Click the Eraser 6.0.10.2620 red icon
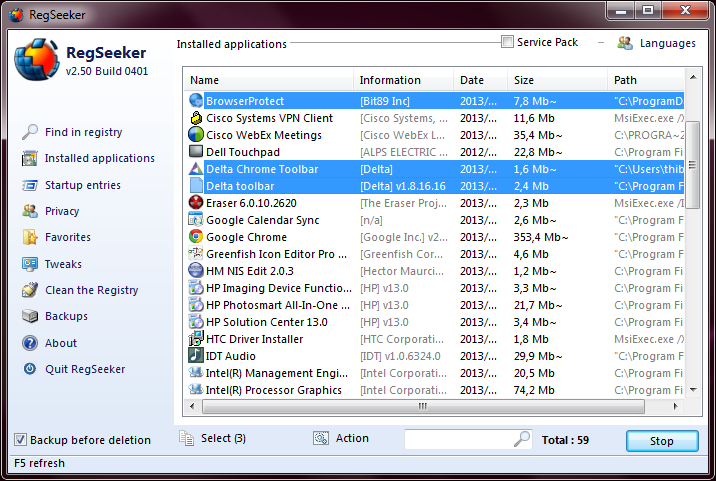This screenshot has height=481, width=716. pyautogui.click(x=196, y=202)
